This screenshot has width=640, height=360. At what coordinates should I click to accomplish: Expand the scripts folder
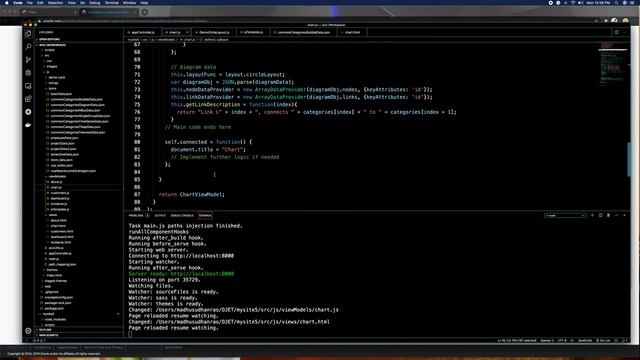pos(49,50)
